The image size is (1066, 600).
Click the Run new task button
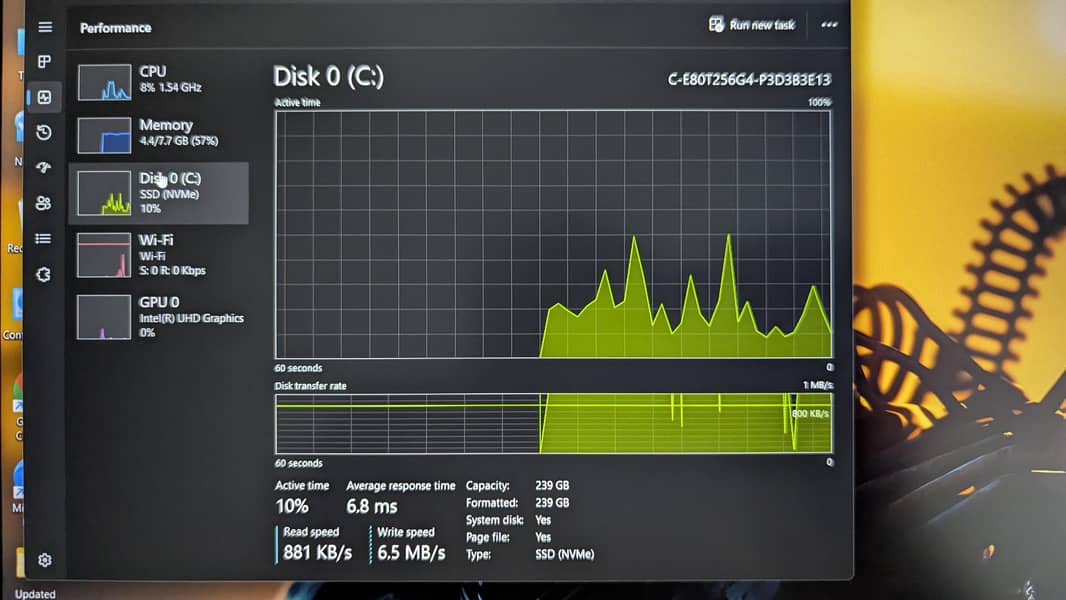[x=751, y=25]
